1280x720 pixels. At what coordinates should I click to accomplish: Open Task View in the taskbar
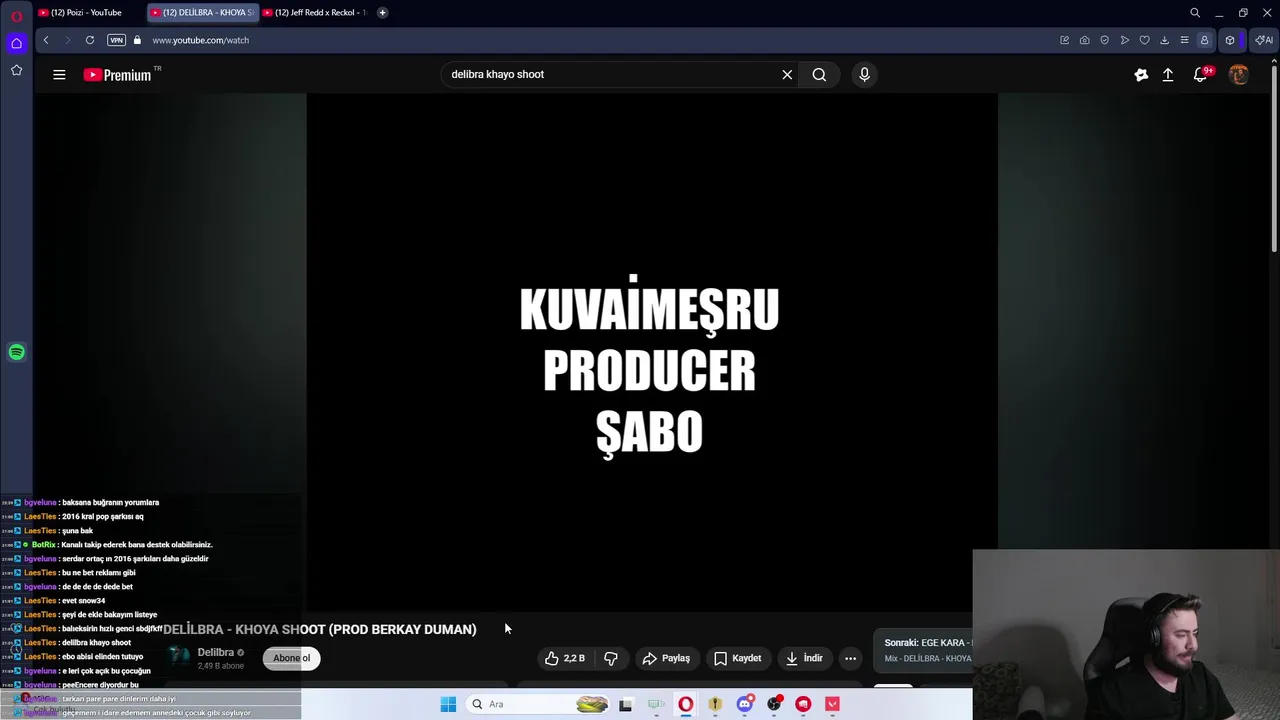[x=625, y=704]
